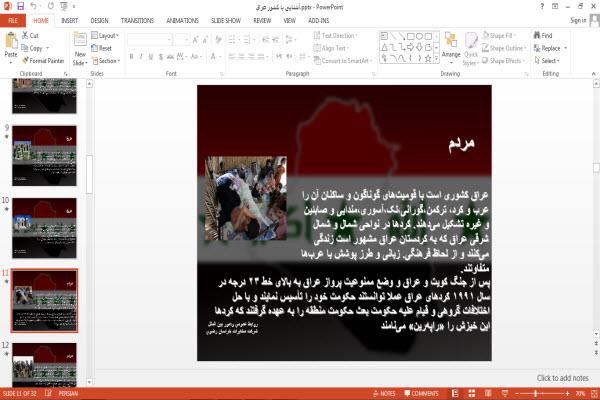Select the oval shape in Shapes gallery
Image resolution: width=600 pixels, height=400 pixels.
pos(419,36)
